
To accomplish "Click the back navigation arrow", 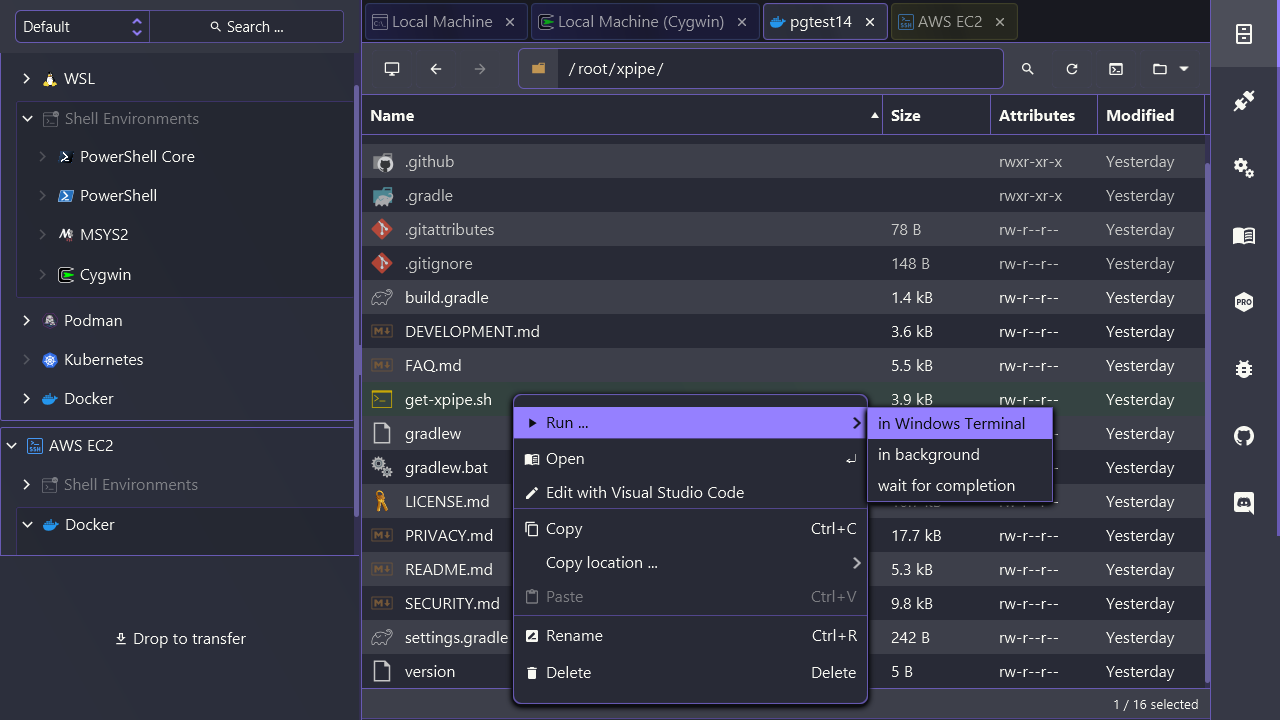I will pos(436,69).
